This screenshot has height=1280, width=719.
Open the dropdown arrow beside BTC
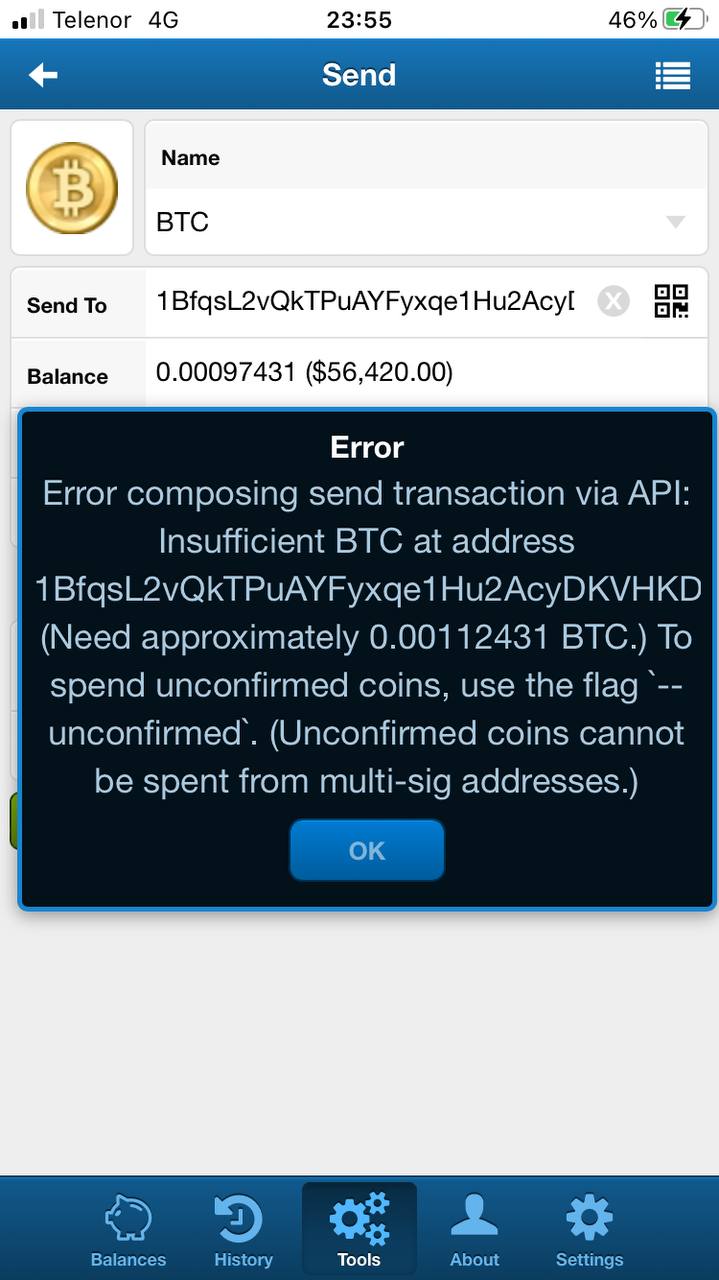click(675, 222)
